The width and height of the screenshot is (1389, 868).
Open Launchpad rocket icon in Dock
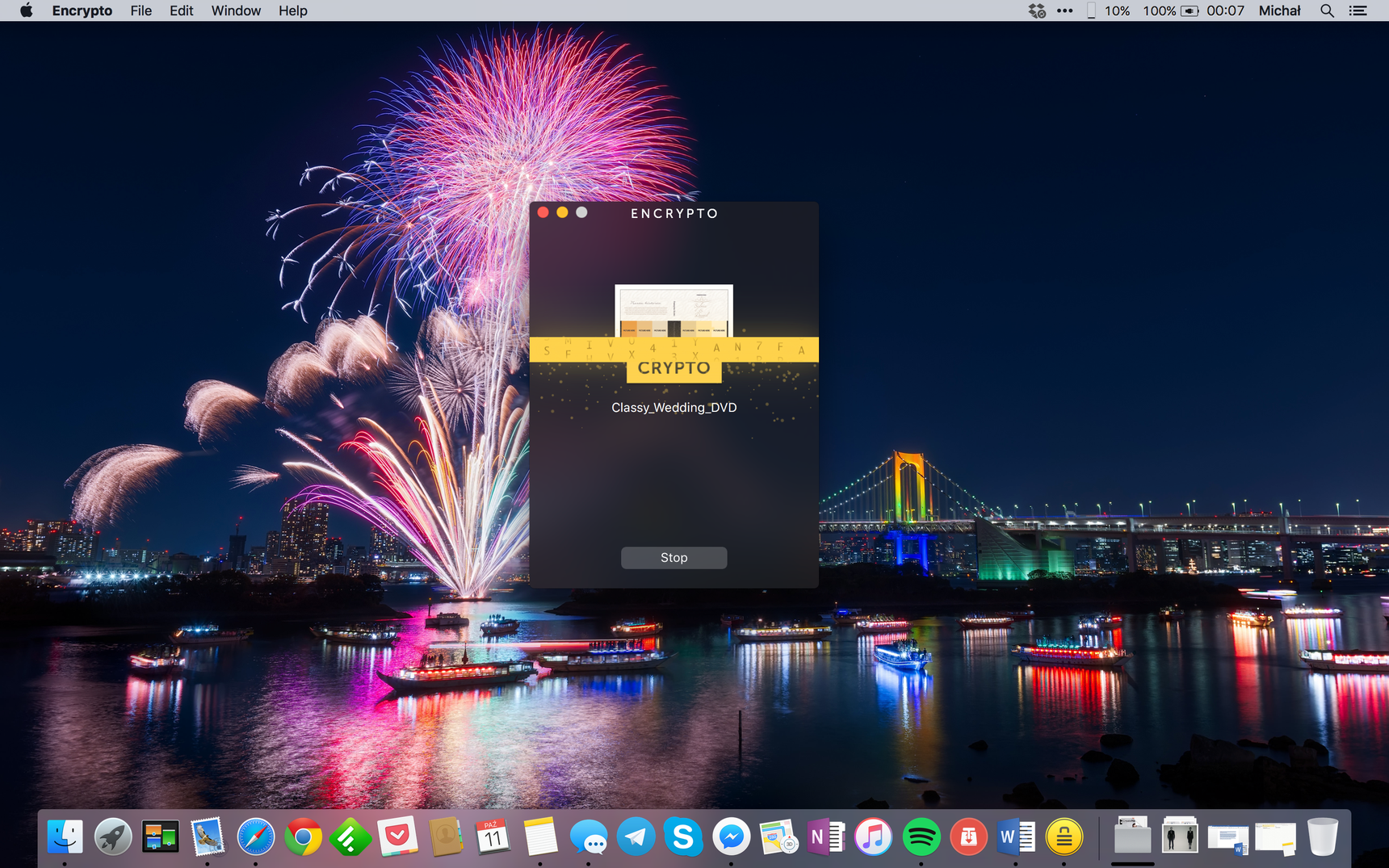(113, 837)
